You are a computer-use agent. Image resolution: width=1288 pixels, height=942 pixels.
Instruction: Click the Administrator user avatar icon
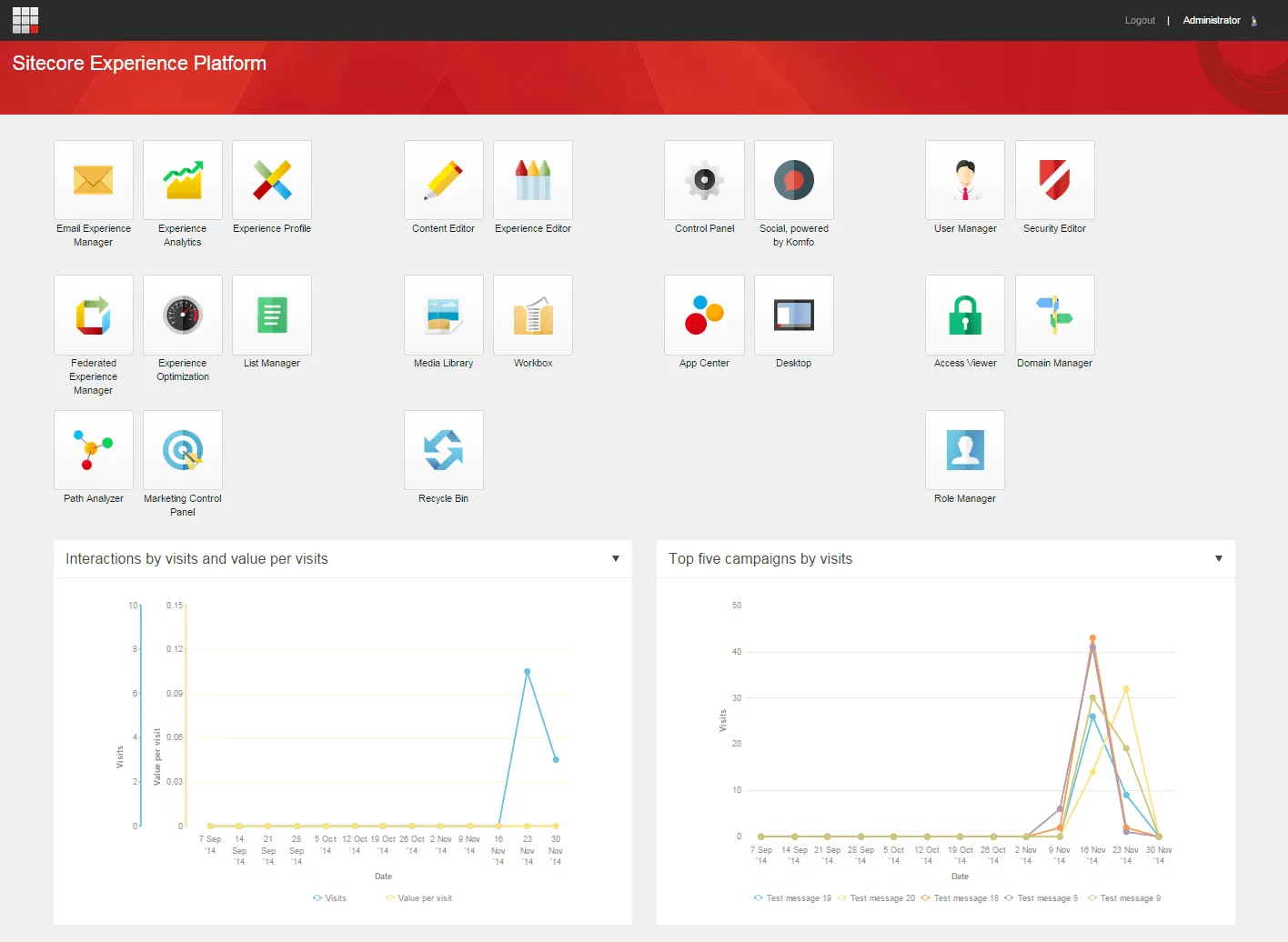[x=1254, y=20]
